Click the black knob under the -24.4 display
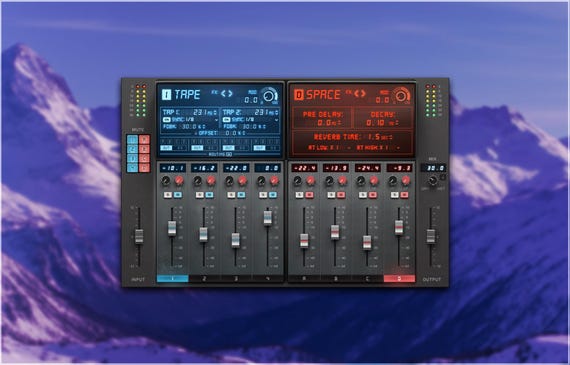The height and width of the screenshot is (365, 570). [361, 180]
